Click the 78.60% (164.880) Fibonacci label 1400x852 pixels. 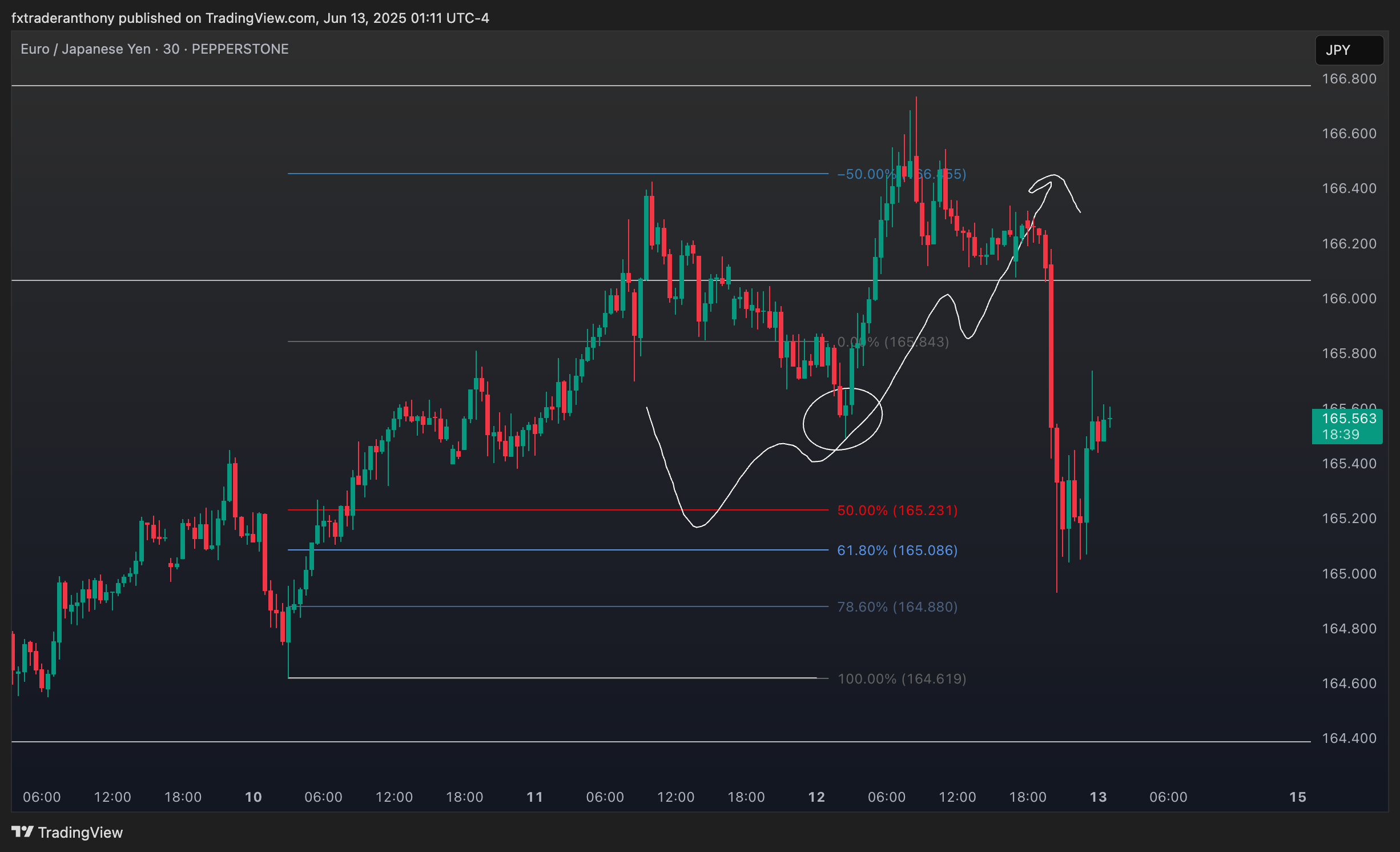point(897,607)
